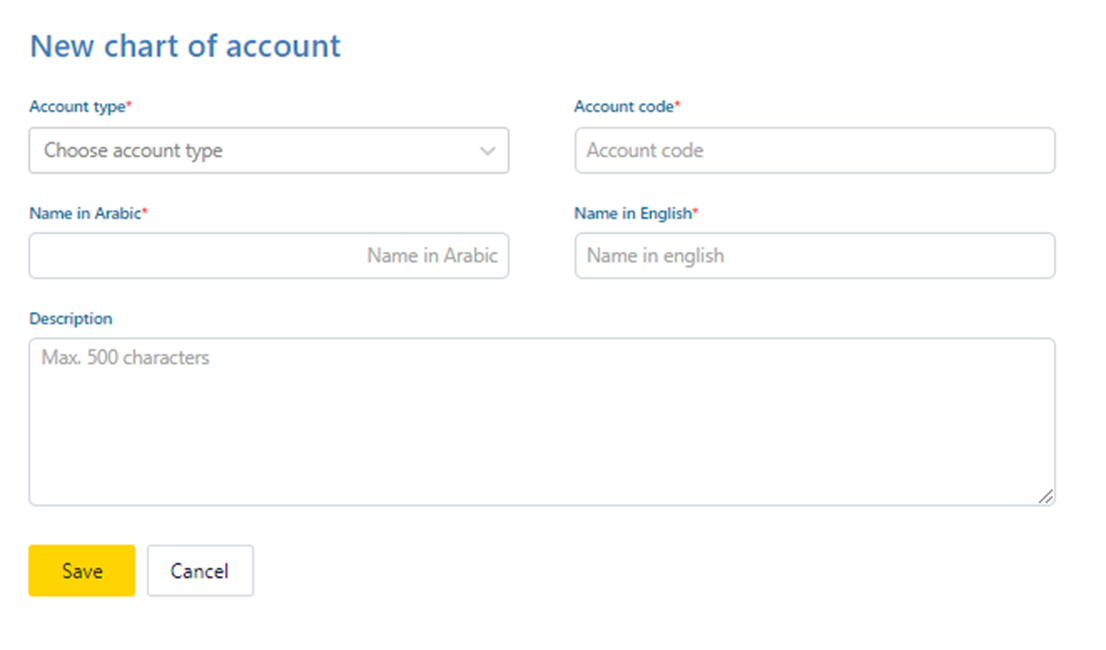Viewport: 1106px width, 650px height.
Task: Focus the Account code input field
Action: pyautogui.click(x=814, y=151)
